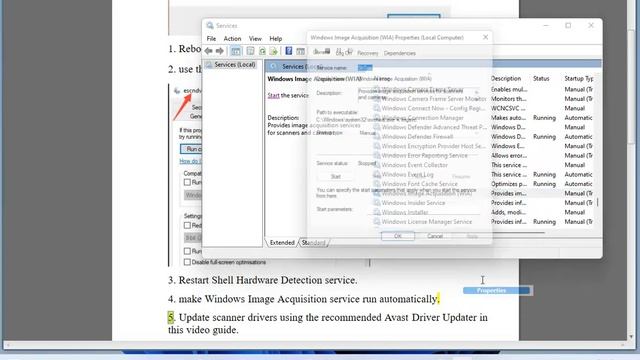The width and height of the screenshot is (640, 360).
Task: Select the 'Optimizes p...' description cell
Action: click(x=509, y=184)
